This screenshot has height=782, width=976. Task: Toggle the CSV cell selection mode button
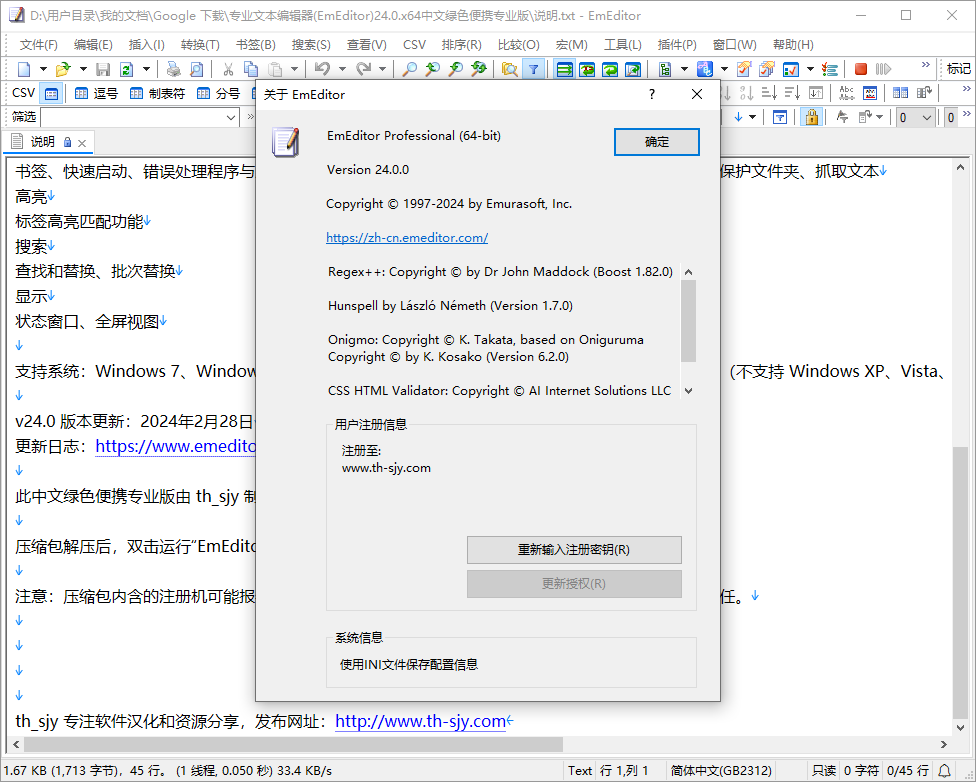coord(51,93)
